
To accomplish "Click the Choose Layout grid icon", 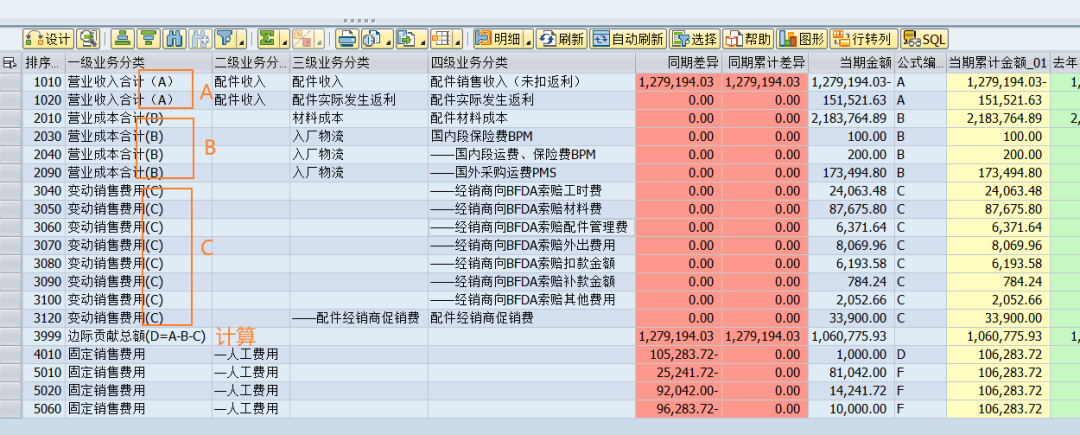I will 442,39.
